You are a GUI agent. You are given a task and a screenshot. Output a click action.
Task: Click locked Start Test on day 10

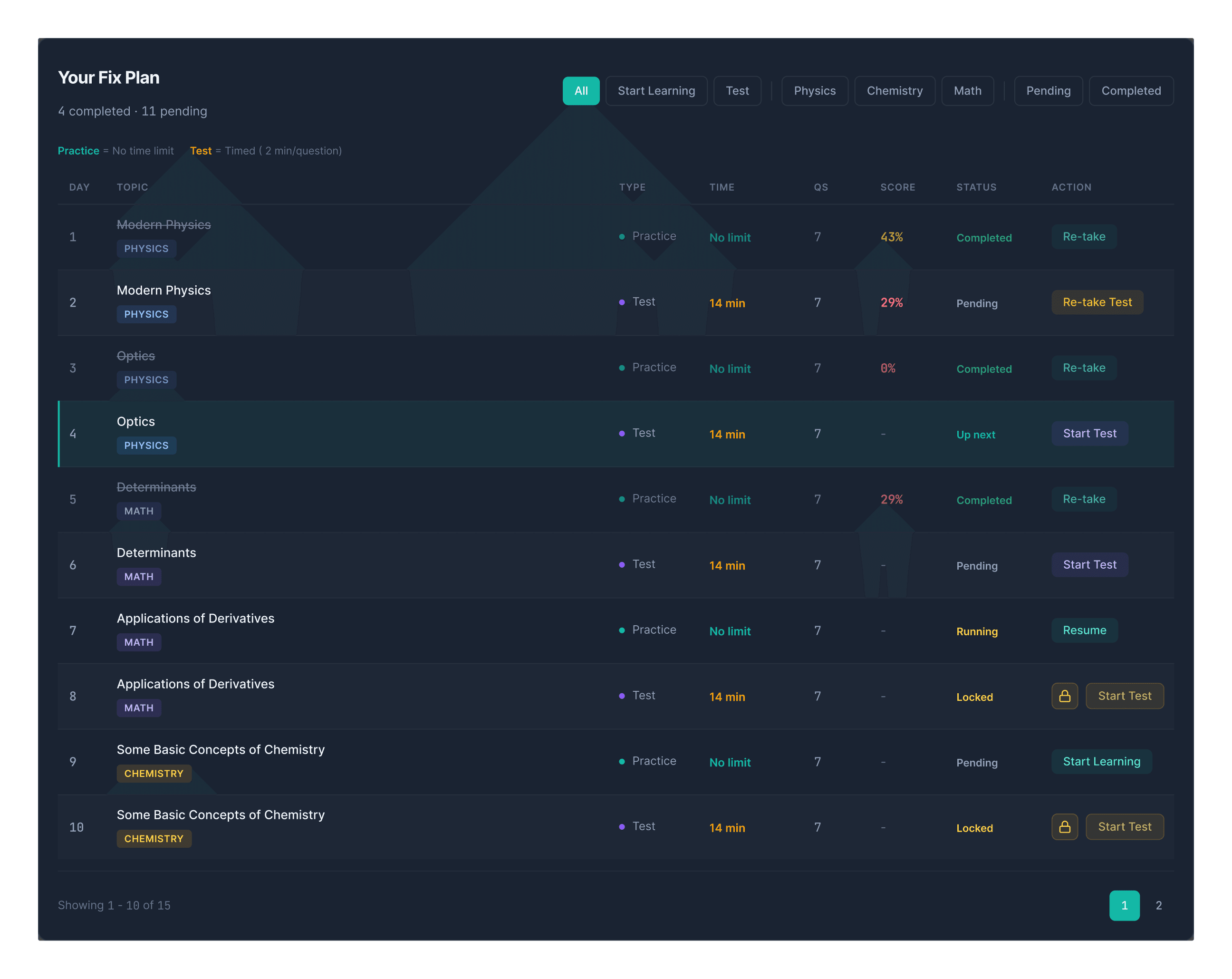[x=1125, y=826]
